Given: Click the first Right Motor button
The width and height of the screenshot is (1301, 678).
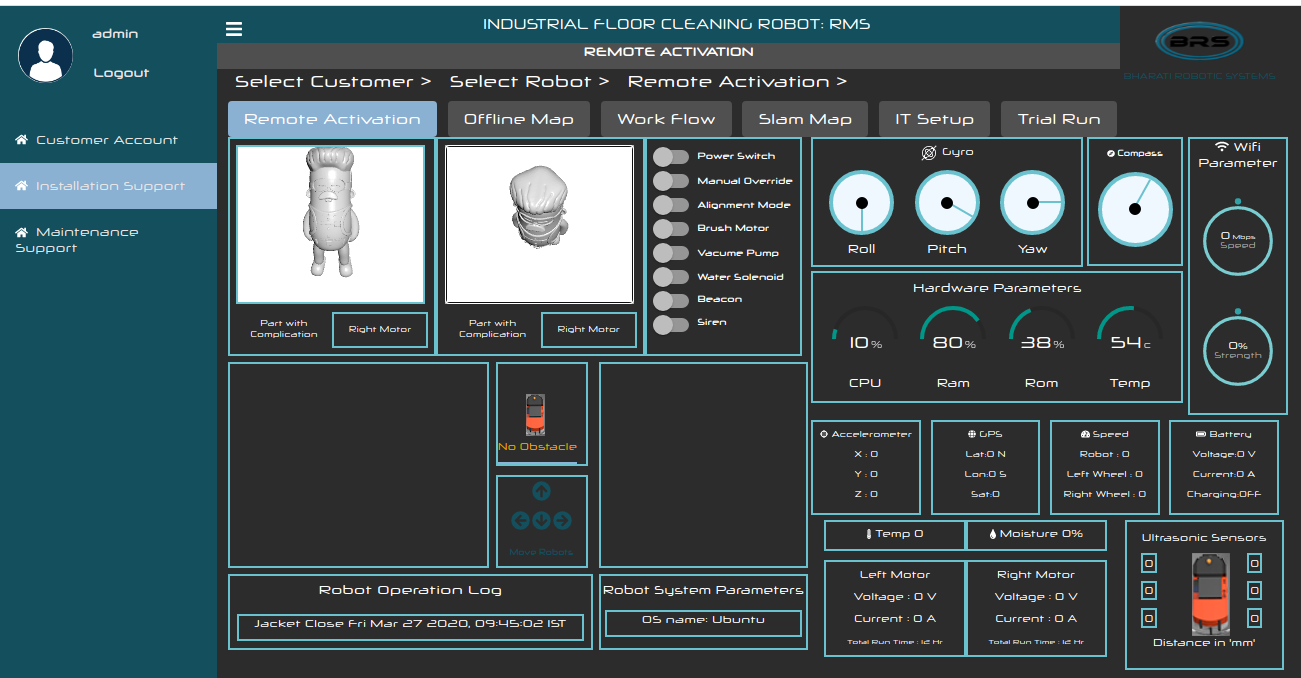Looking at the screenshot, I should [380, 329].
